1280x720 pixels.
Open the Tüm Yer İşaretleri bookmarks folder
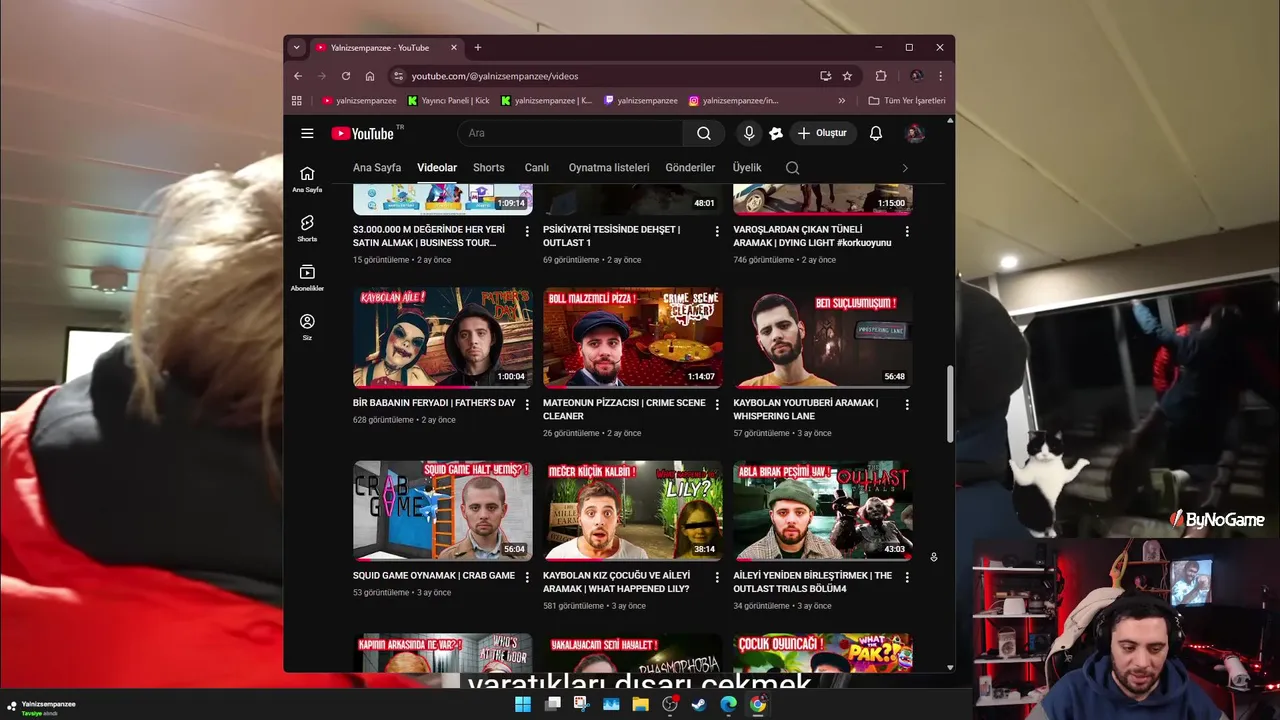pyautogui.click(x=907, y=100)
